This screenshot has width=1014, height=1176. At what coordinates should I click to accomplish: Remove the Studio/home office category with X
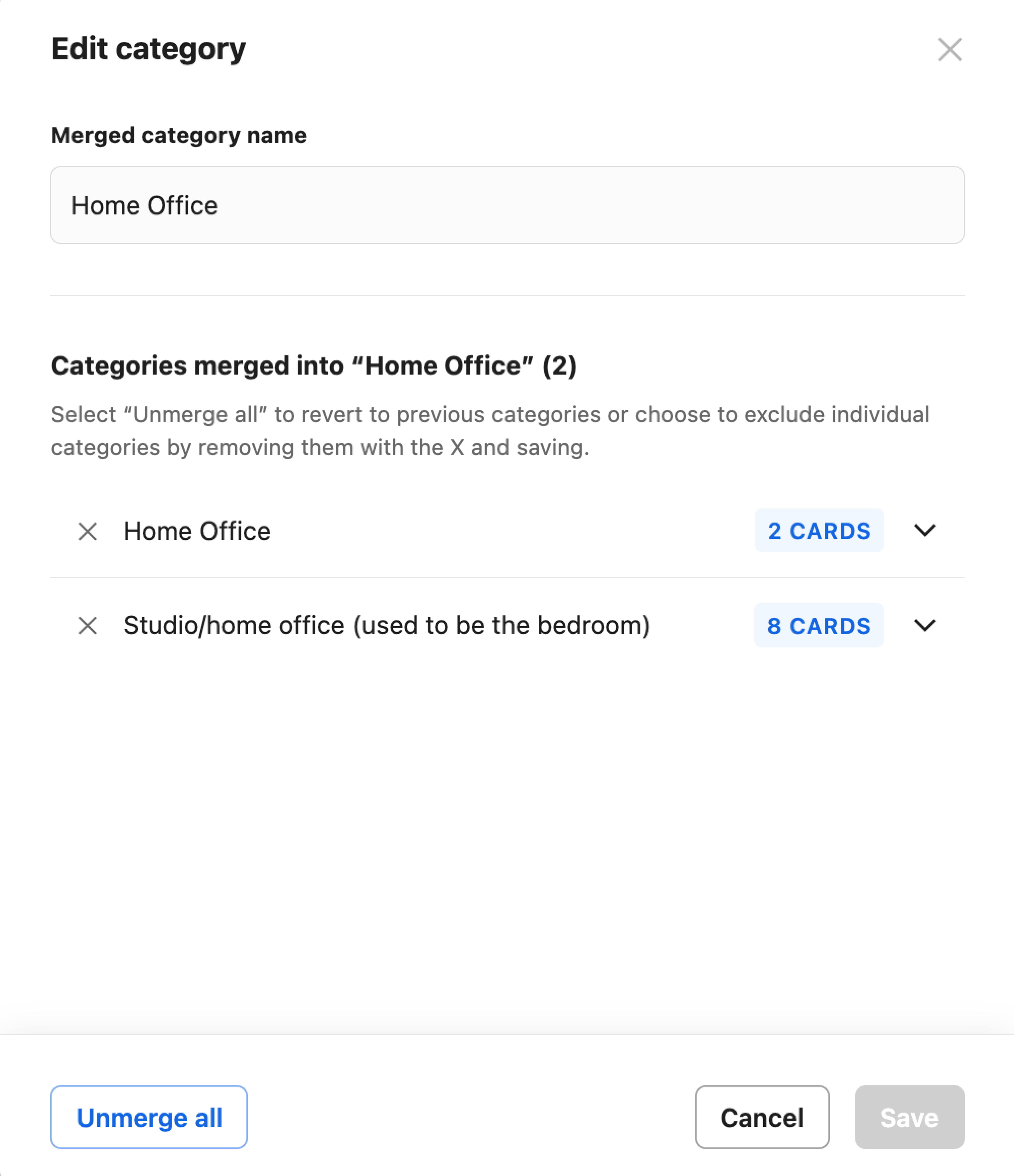(87, 626)
